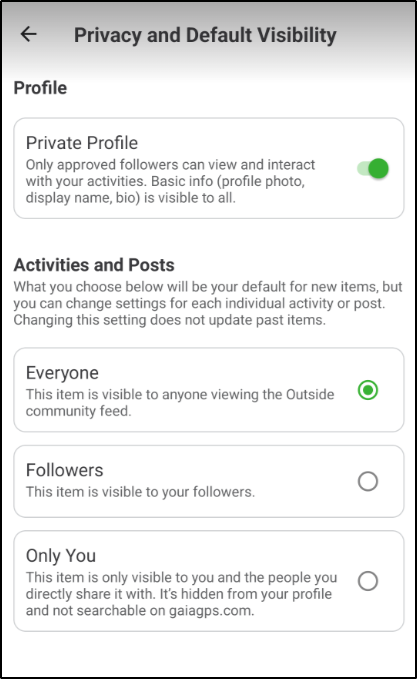Tap the Only You option label
The image size is (417, 679).
point(61,556)
